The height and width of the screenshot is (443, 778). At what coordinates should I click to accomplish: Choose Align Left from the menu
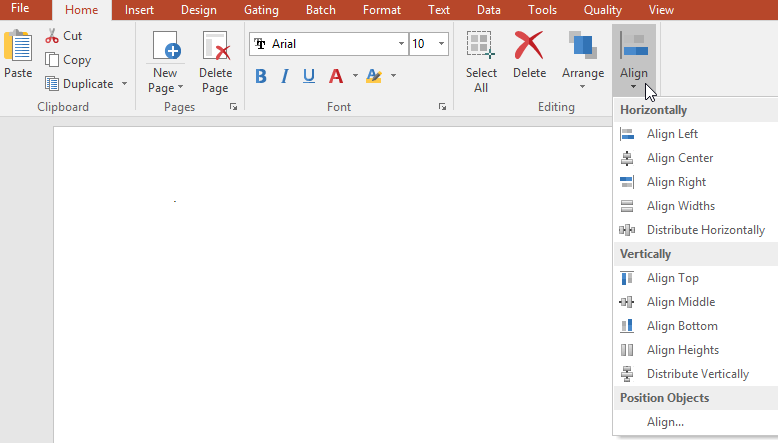click(x=672, y=134)
